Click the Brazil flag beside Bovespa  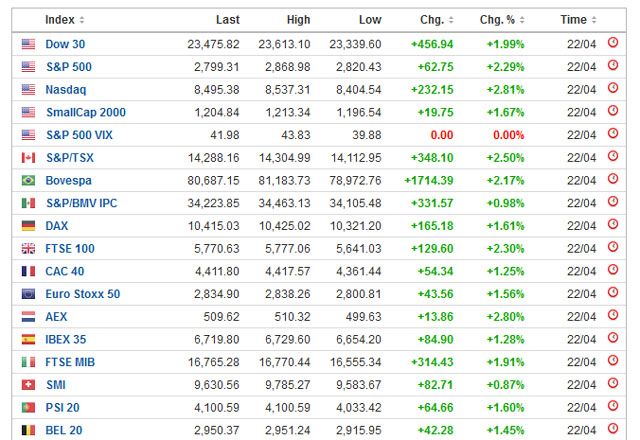[28, 180]
